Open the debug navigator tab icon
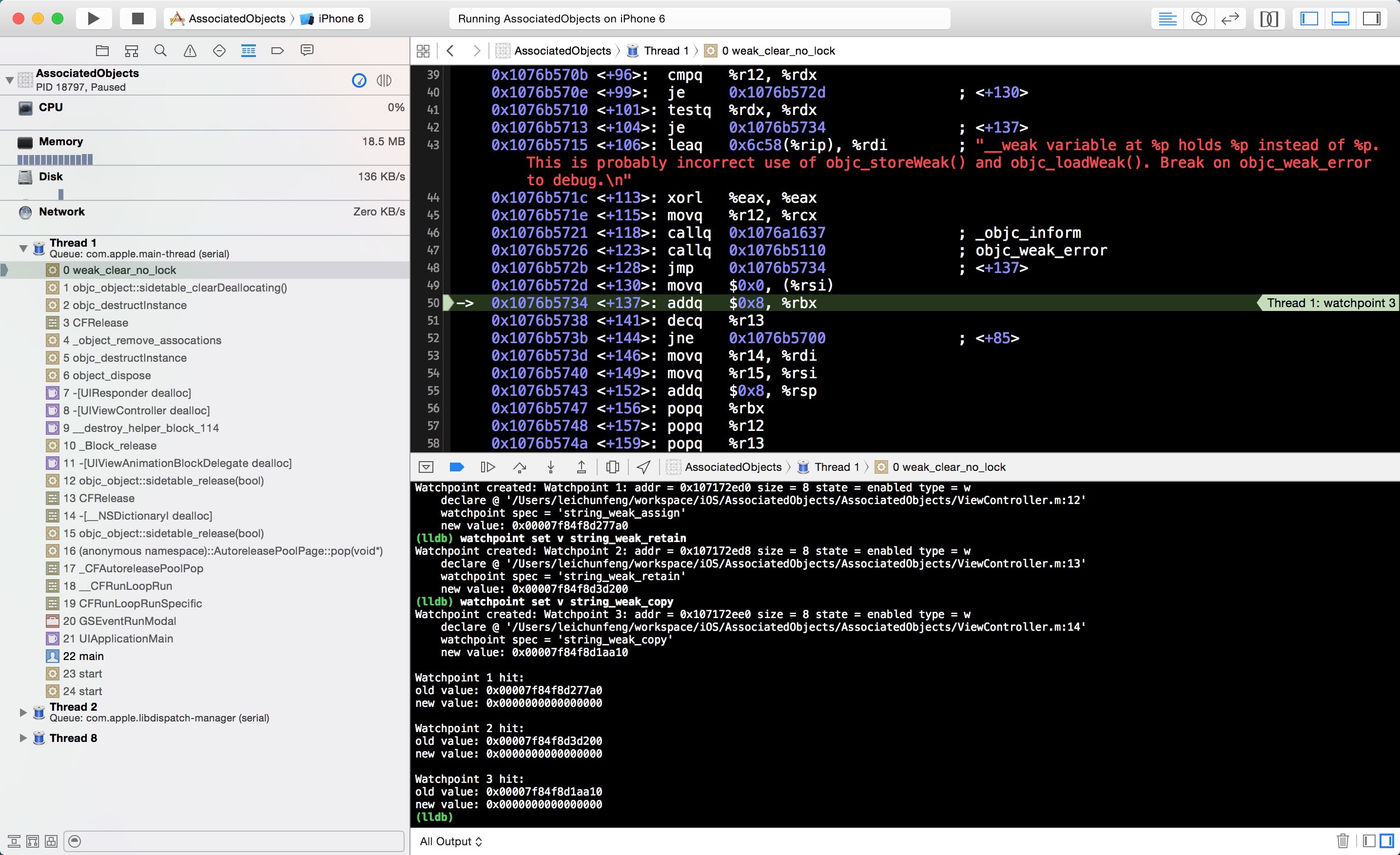Viewport: 1400px width, 855px height. pos(248,51)
